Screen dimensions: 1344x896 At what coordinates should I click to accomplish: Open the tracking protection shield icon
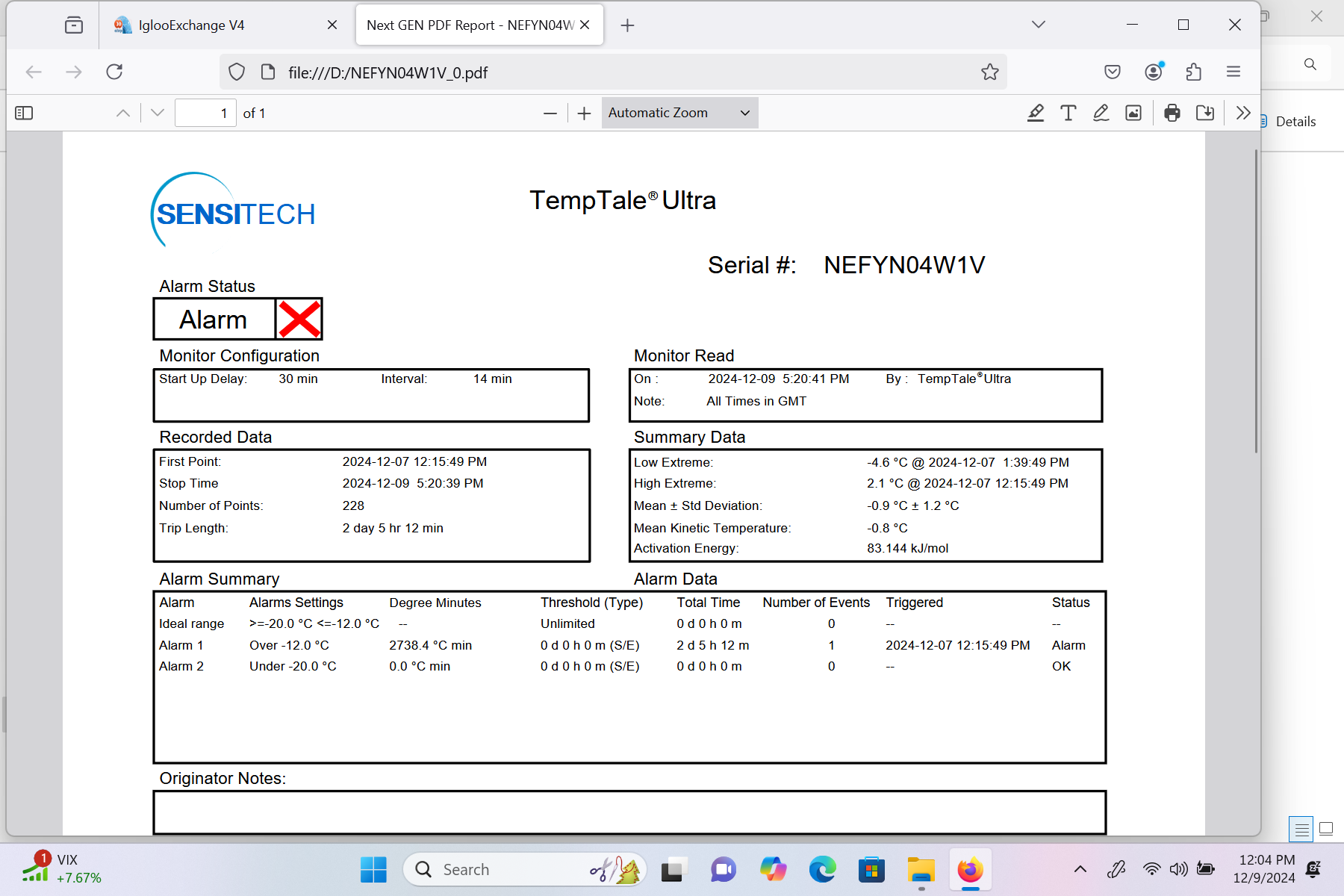pyautogui.click(x=237, y=72)
